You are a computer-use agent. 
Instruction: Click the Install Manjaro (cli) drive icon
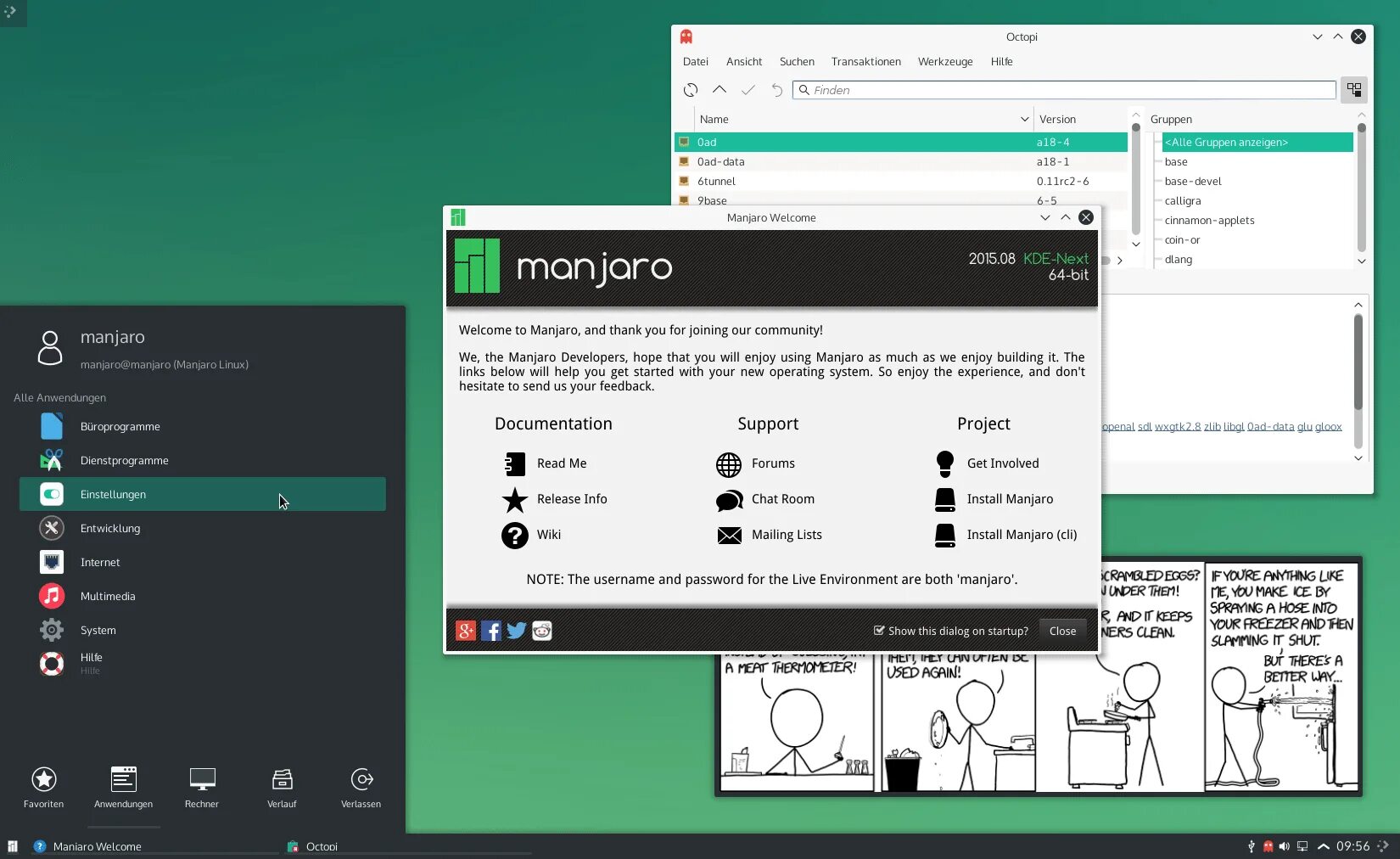coord(945,536)
